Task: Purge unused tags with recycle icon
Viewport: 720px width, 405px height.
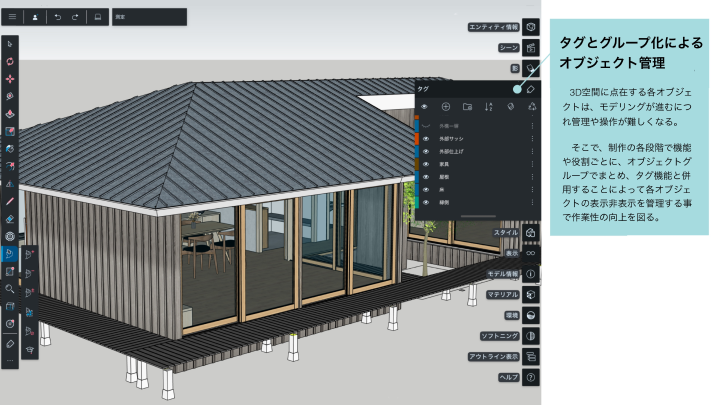Action: point(532,107)
